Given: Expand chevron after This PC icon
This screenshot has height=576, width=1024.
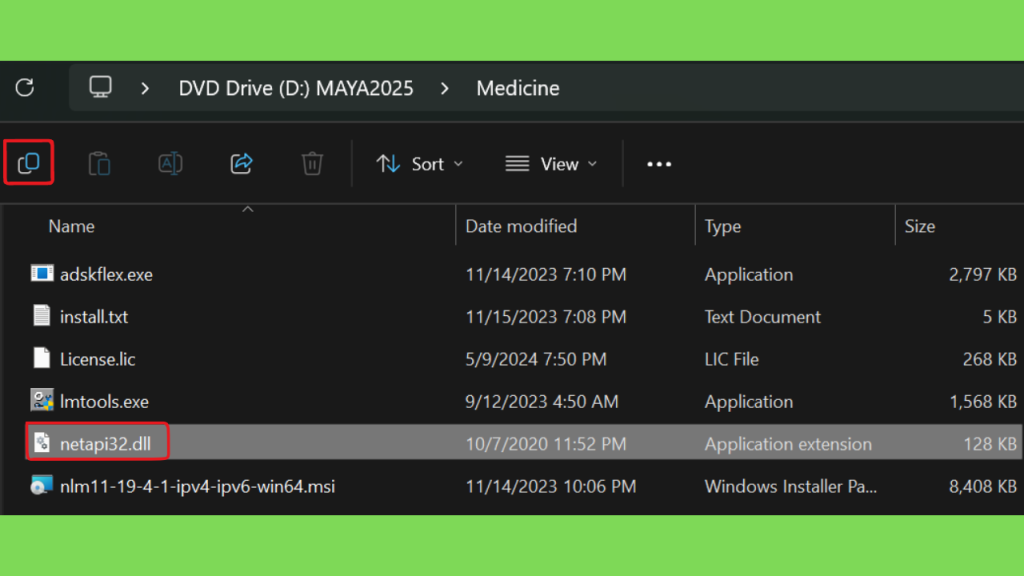Looking at the screenshot, I should pos(145,88).
